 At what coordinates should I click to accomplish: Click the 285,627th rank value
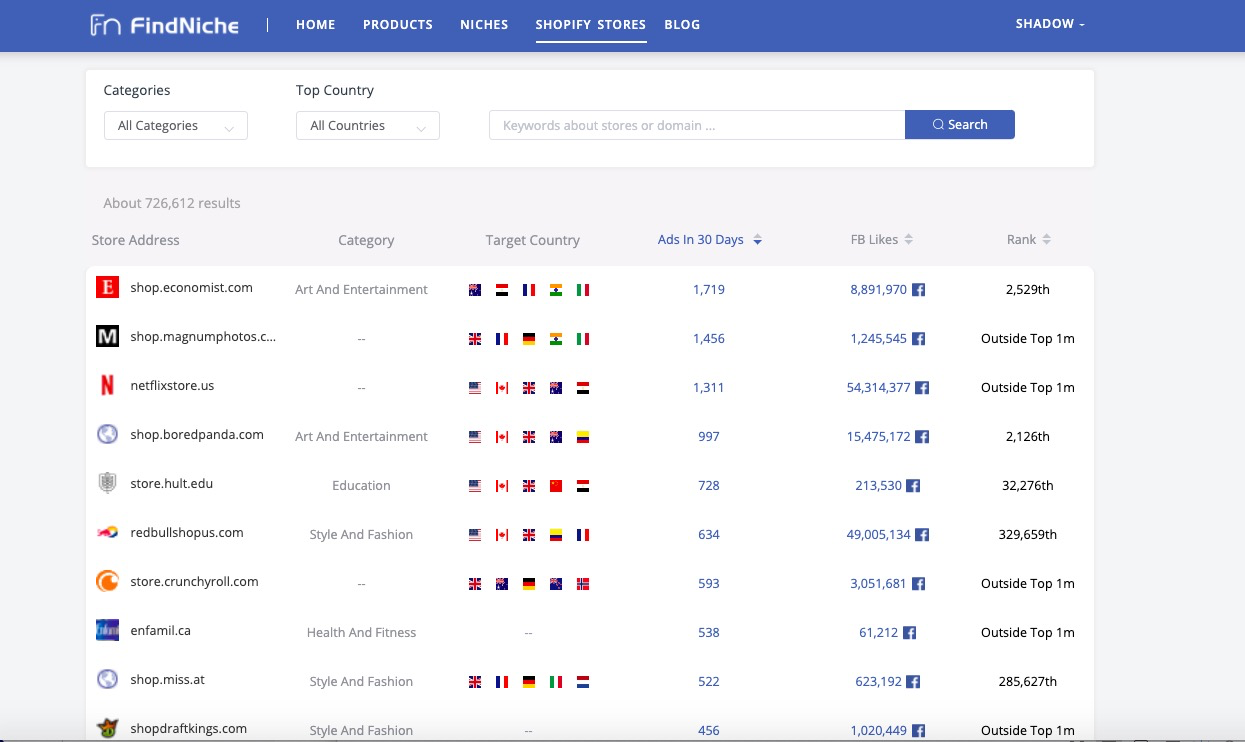point(1028,682)
